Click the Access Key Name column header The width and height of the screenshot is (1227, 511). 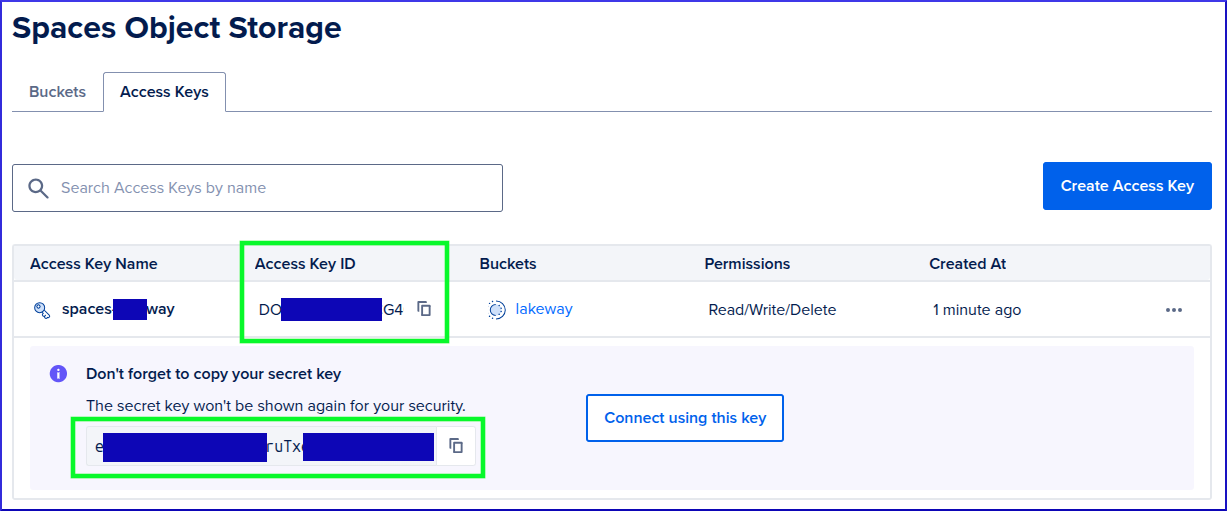(x=94, y=264)
